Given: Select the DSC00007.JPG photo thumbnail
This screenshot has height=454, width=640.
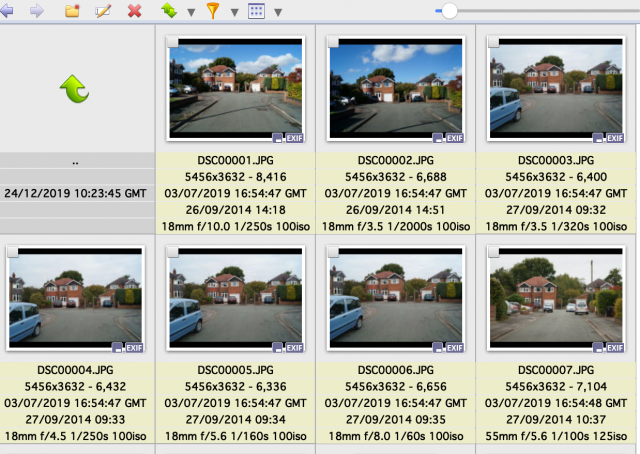Looking at the screenshot, I should (x=556, y=298).
